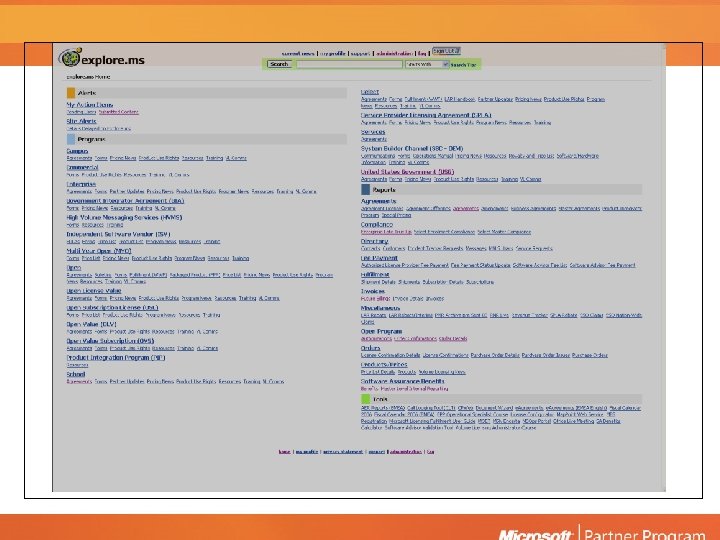This screenshot has width=720, height=540.
Task: Open Product Integration Program (PIP) link
Action: pos(116,358)
